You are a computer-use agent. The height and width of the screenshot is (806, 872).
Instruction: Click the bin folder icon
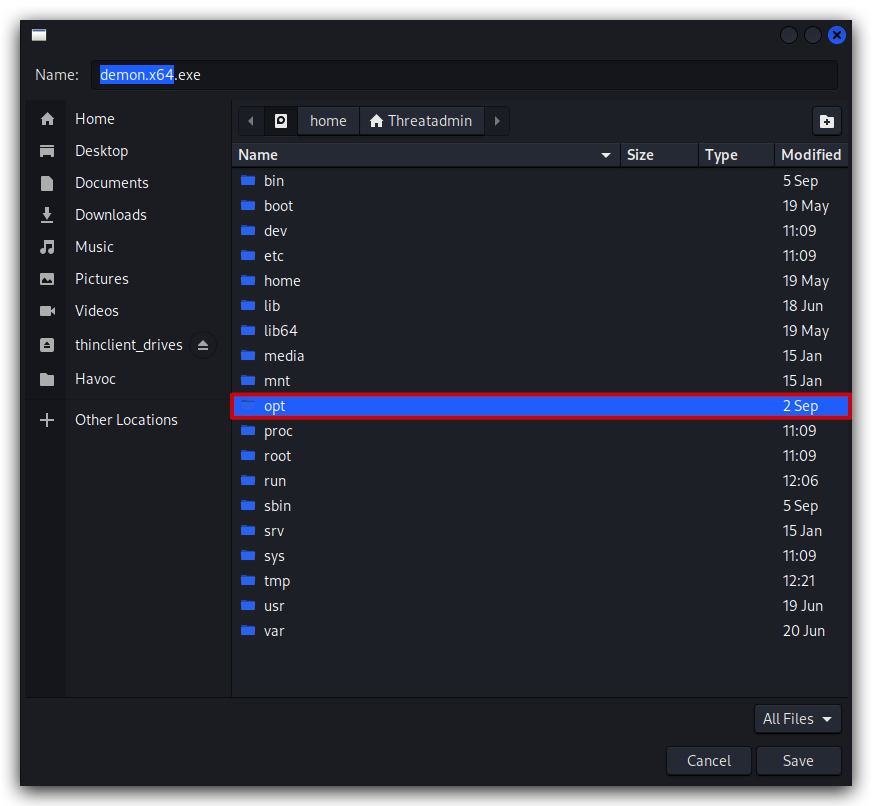[x=248, y=180]
